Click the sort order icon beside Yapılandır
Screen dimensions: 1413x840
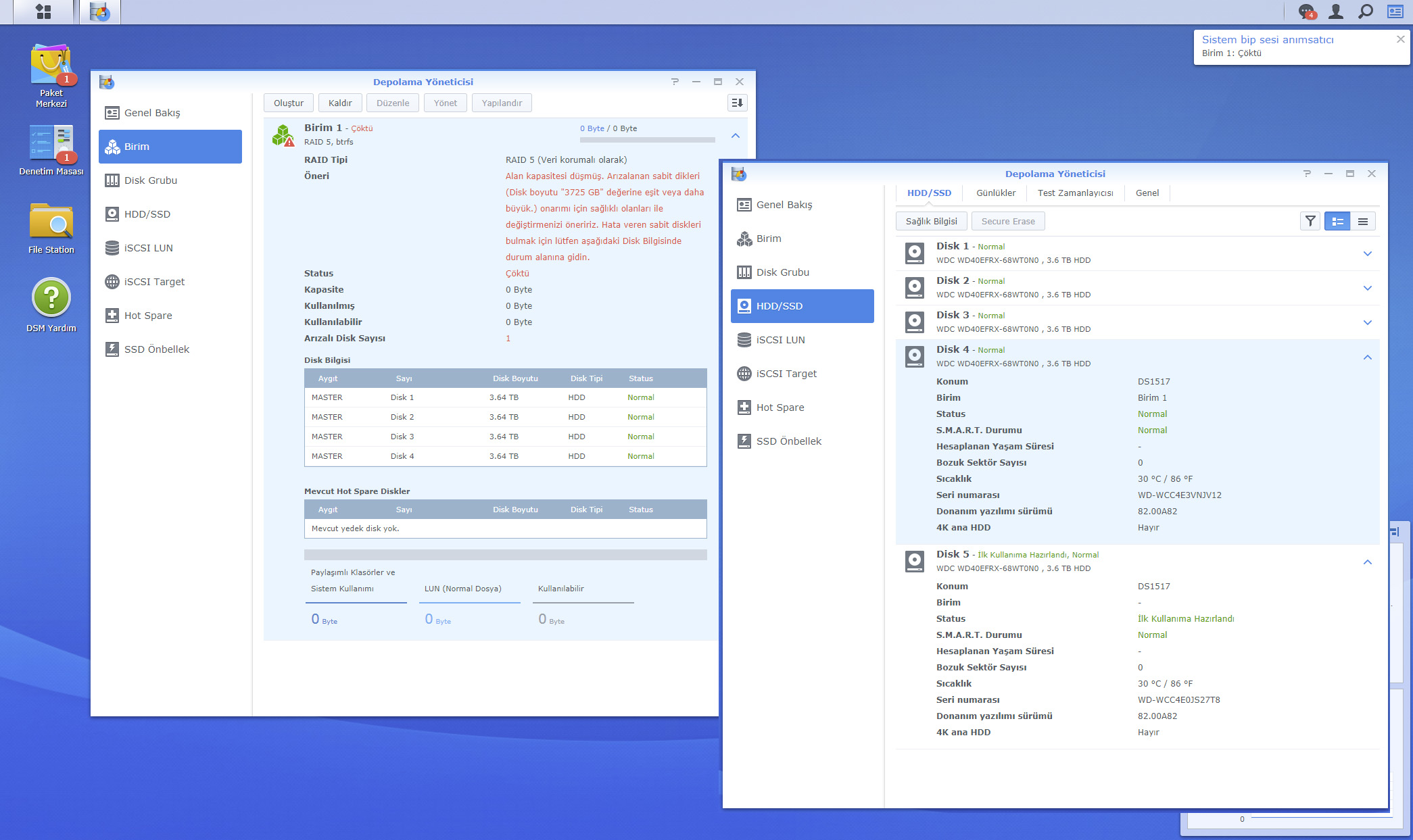737,103
